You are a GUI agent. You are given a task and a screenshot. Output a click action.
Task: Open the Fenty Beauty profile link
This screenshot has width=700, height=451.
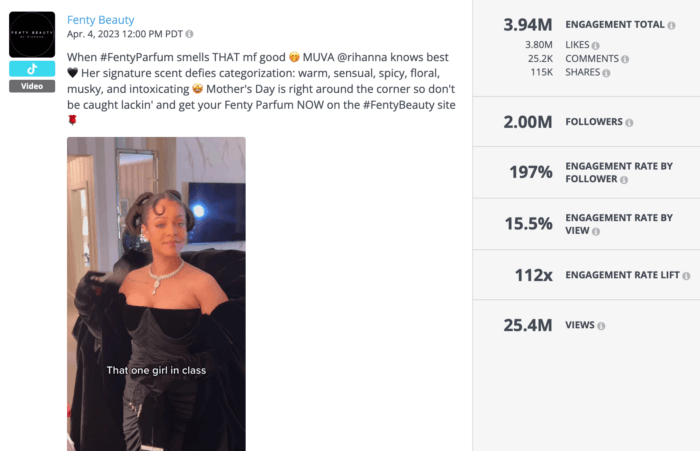point(100,20)
